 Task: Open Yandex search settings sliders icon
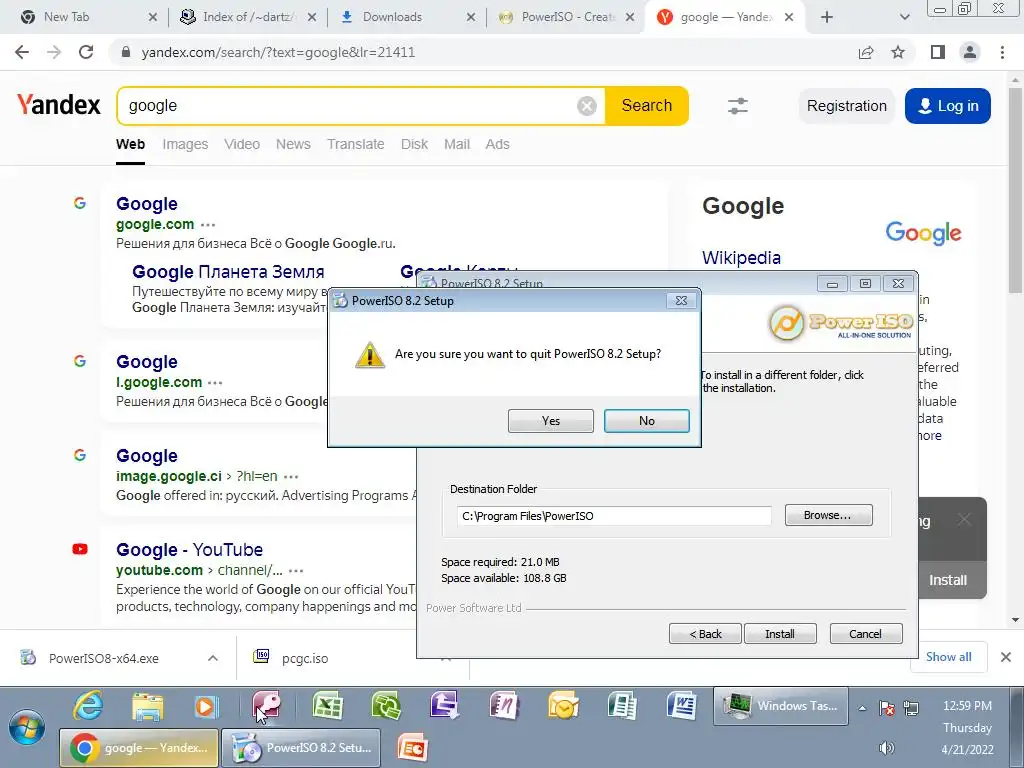(738, 106)
